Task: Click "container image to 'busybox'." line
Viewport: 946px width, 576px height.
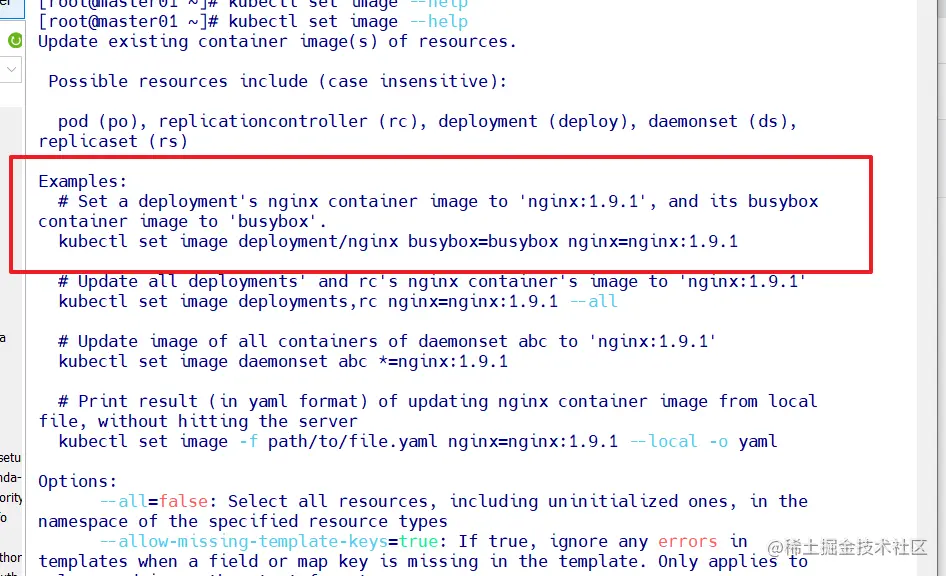Action: [x=182, y=221]
